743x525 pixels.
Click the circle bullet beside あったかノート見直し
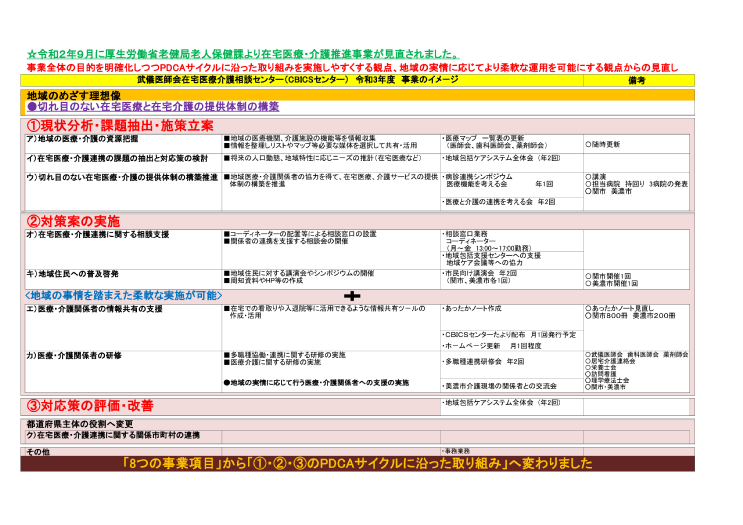click(588, 308)
